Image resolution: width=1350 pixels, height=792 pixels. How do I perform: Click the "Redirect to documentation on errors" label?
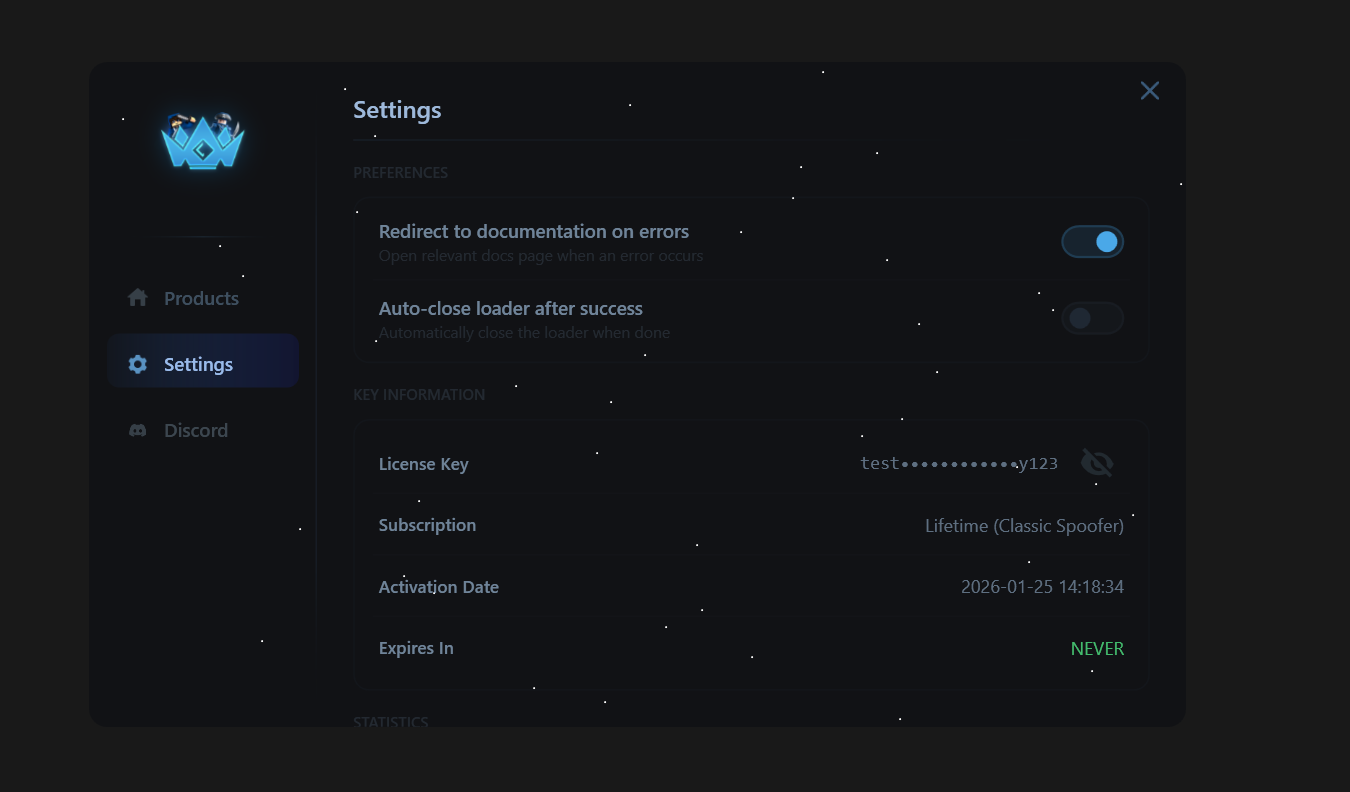[534, 231]
